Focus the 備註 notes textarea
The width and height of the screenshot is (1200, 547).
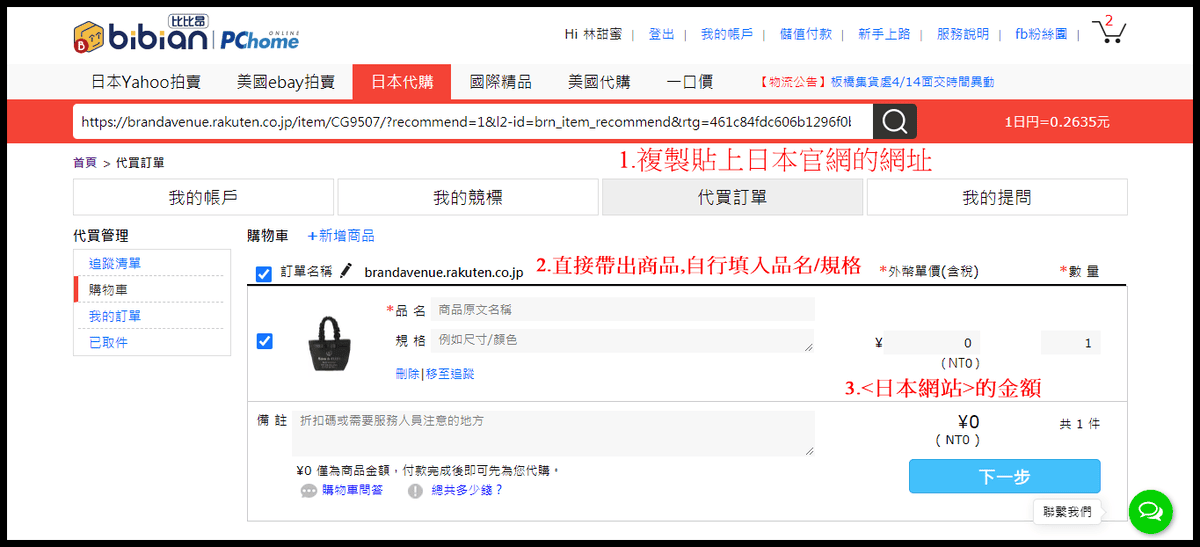coord(553,433)
